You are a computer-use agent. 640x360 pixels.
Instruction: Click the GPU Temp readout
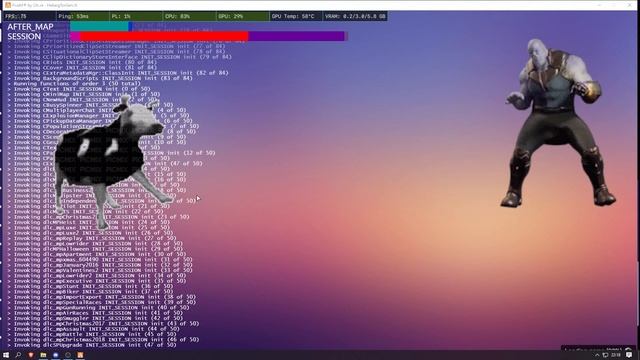click(296, 16)
